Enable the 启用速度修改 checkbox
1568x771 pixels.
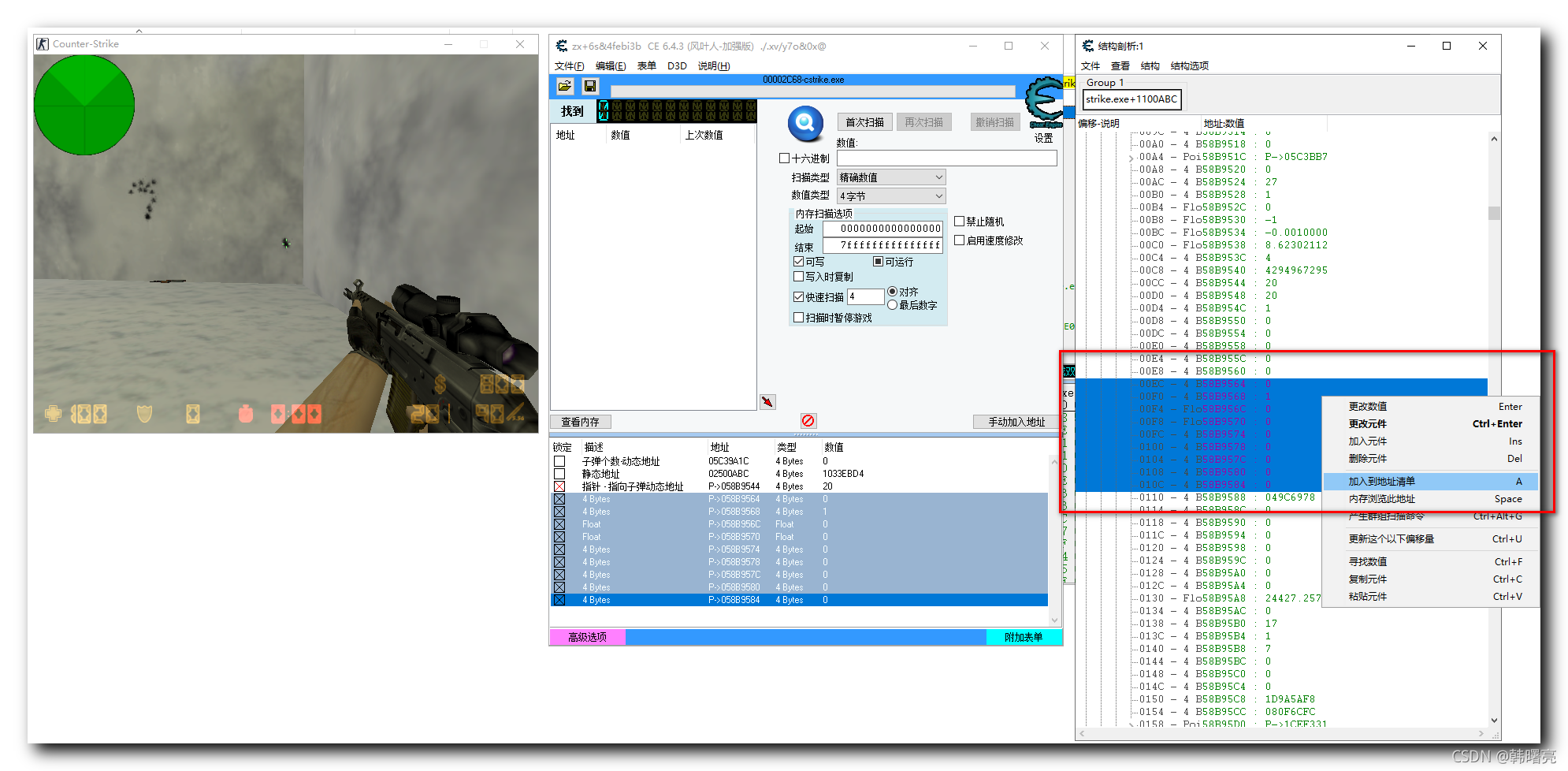(x=960, y=240)
